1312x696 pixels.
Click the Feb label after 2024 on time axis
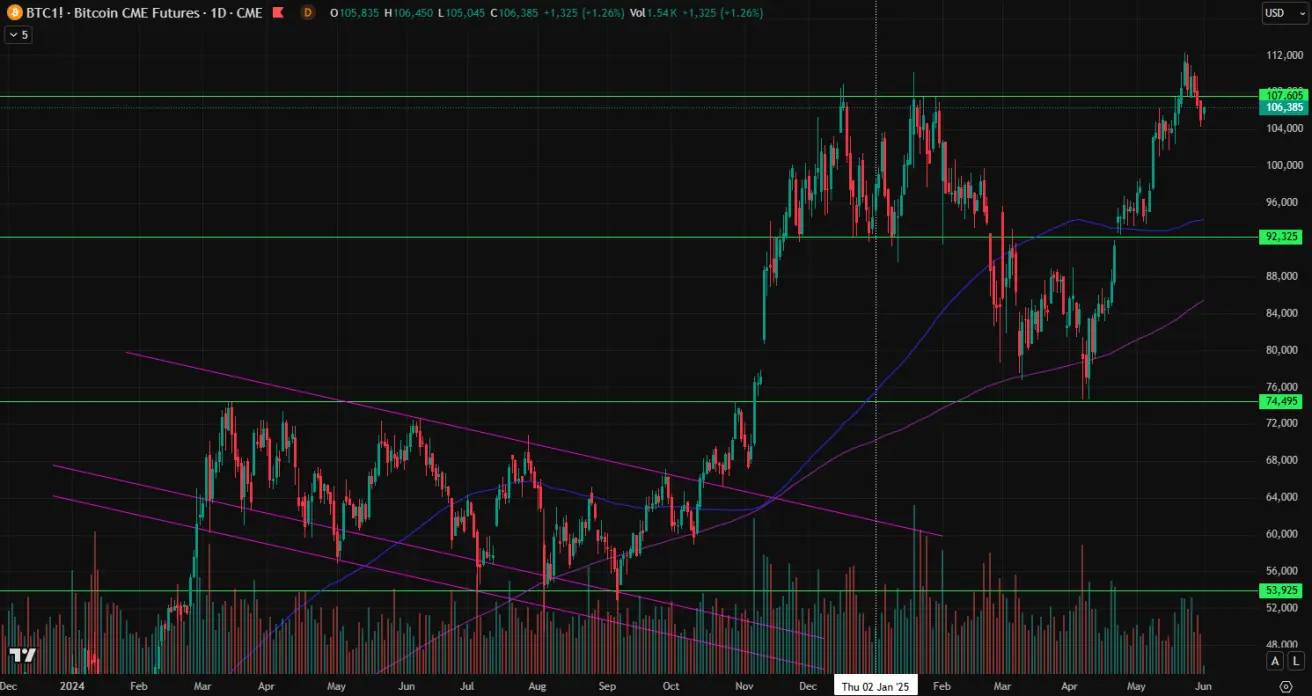[139, 687]
